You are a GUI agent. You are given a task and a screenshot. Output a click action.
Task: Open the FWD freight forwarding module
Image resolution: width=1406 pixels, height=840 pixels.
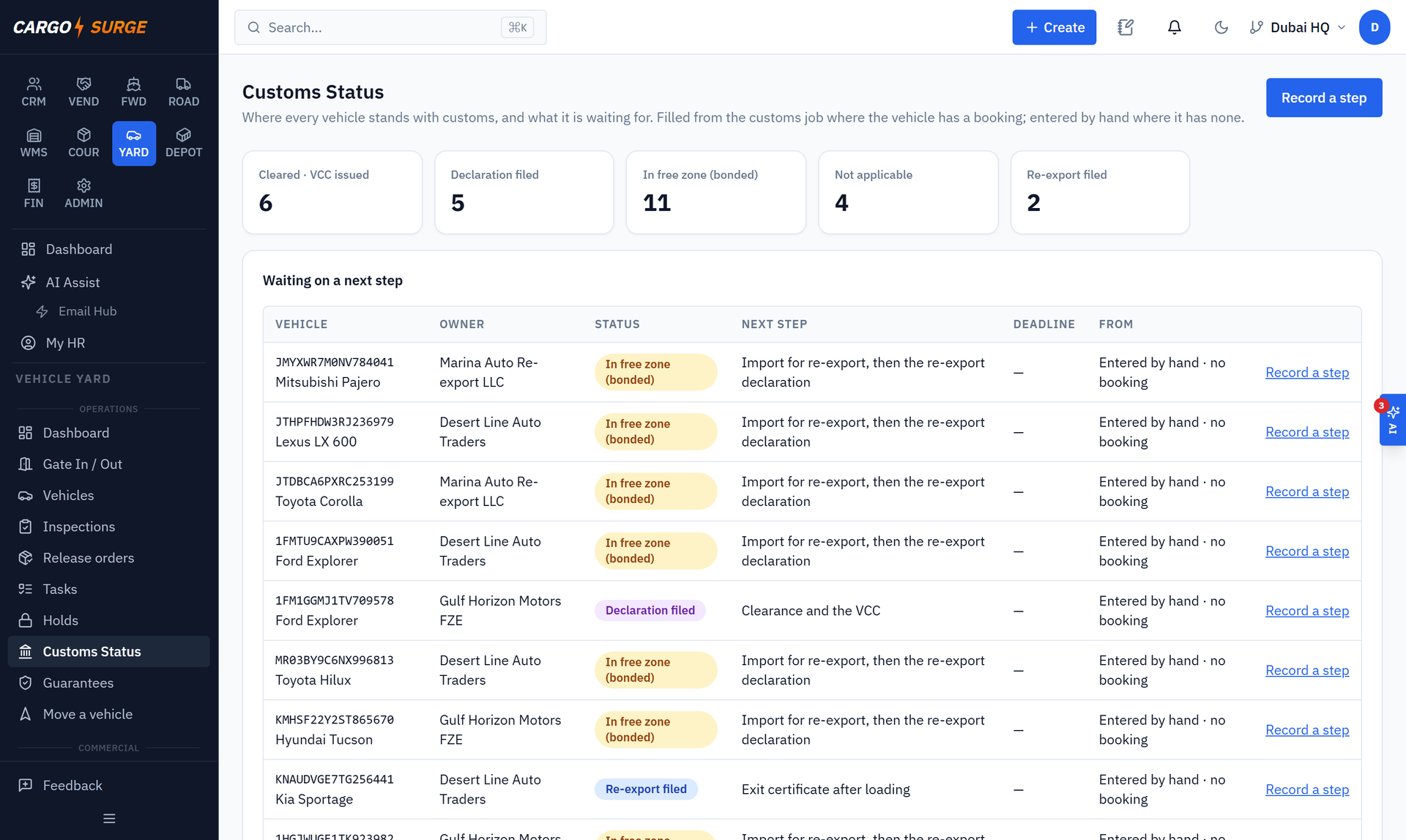point(133,92)
